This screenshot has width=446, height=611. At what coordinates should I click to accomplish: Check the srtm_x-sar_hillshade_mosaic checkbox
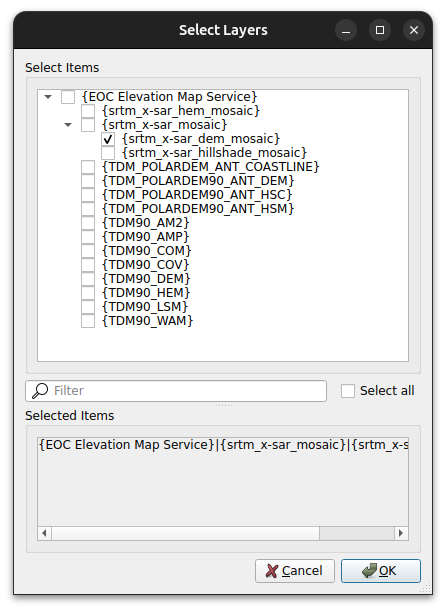[108, 153]
